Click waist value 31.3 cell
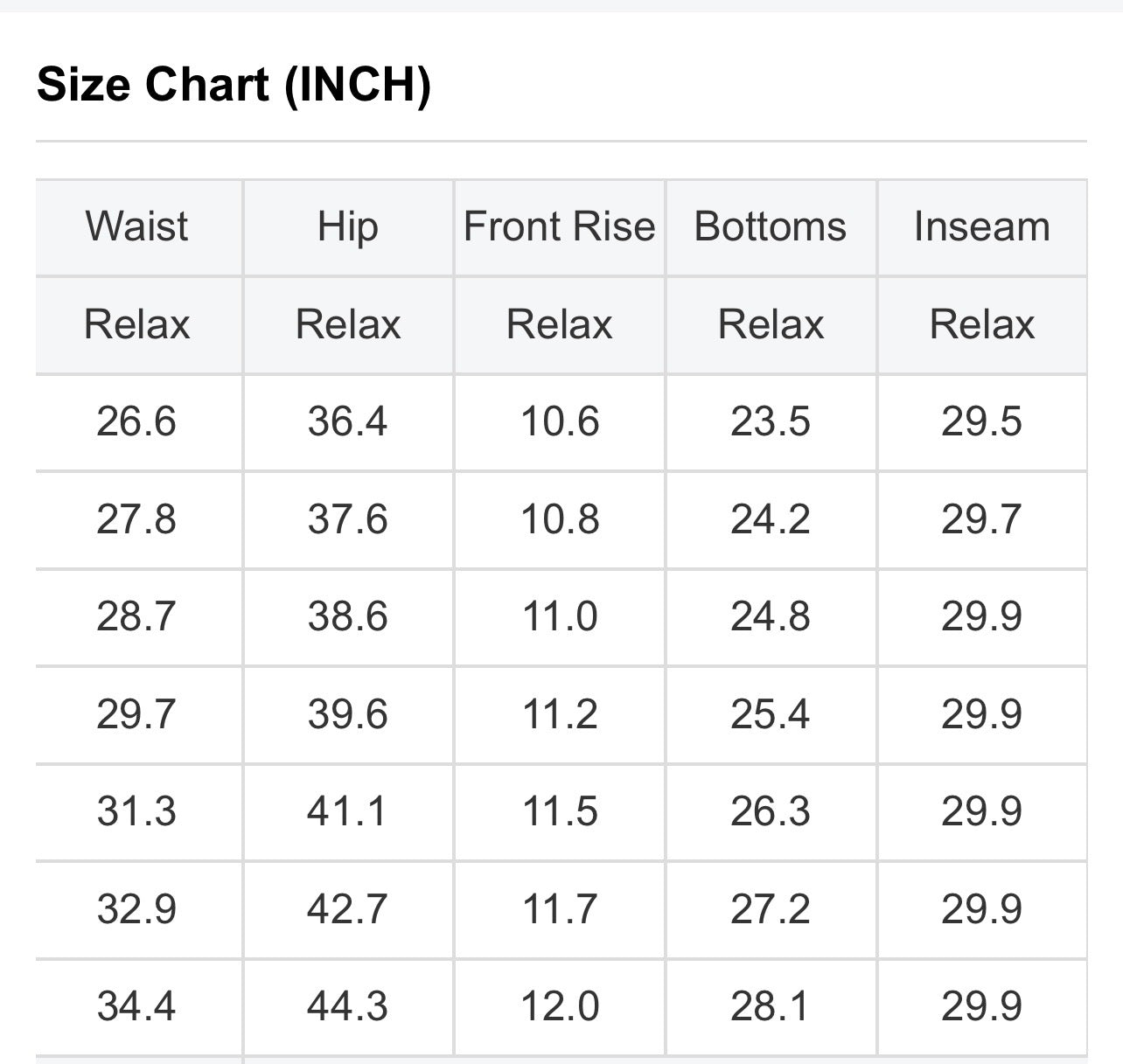Screen dimensions: 1123x1064 (x=136, y=811)
